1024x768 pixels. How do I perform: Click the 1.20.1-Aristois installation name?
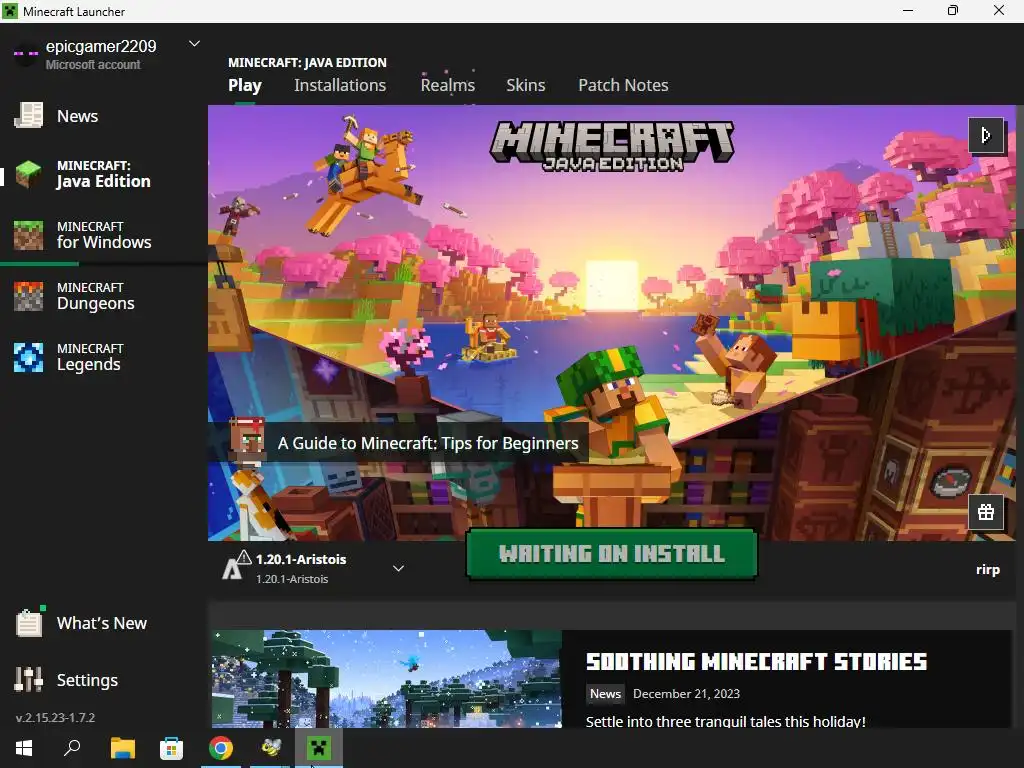click(301, 559)
